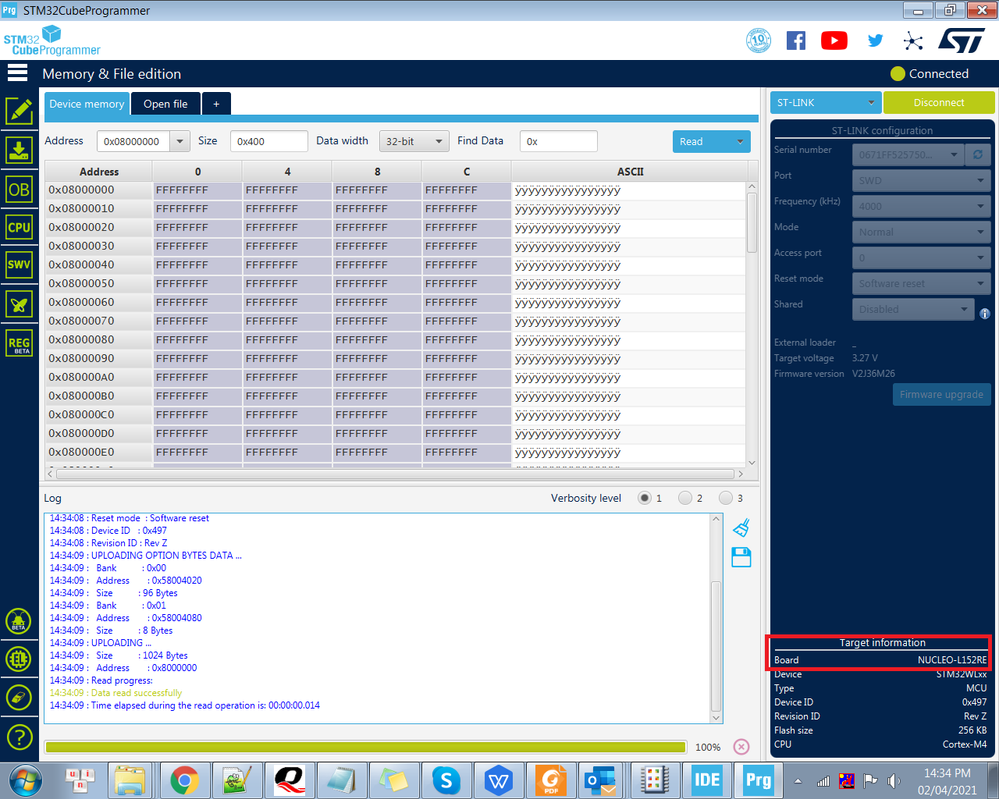Open the CPU panel icon

19,227
